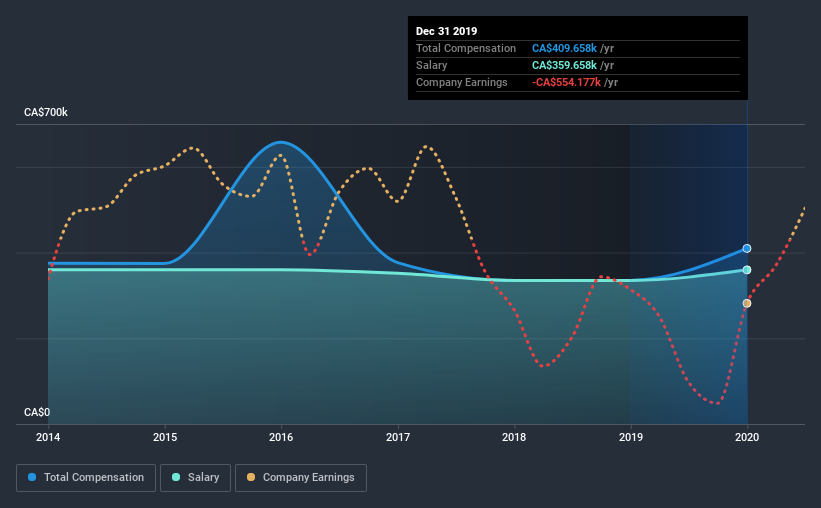
Task: Click the teal dot icon in Salary legend
Action: (x=176, y=477)
